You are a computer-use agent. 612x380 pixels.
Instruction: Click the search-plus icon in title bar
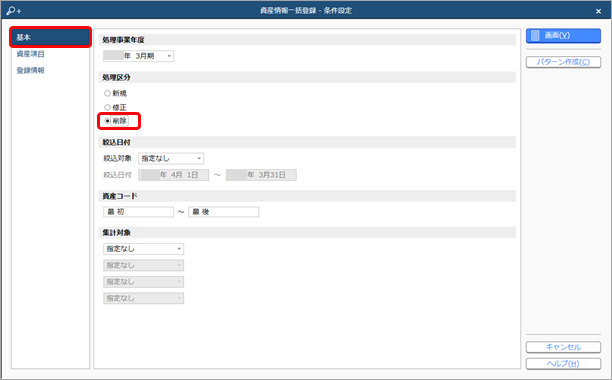click(14, 11)
